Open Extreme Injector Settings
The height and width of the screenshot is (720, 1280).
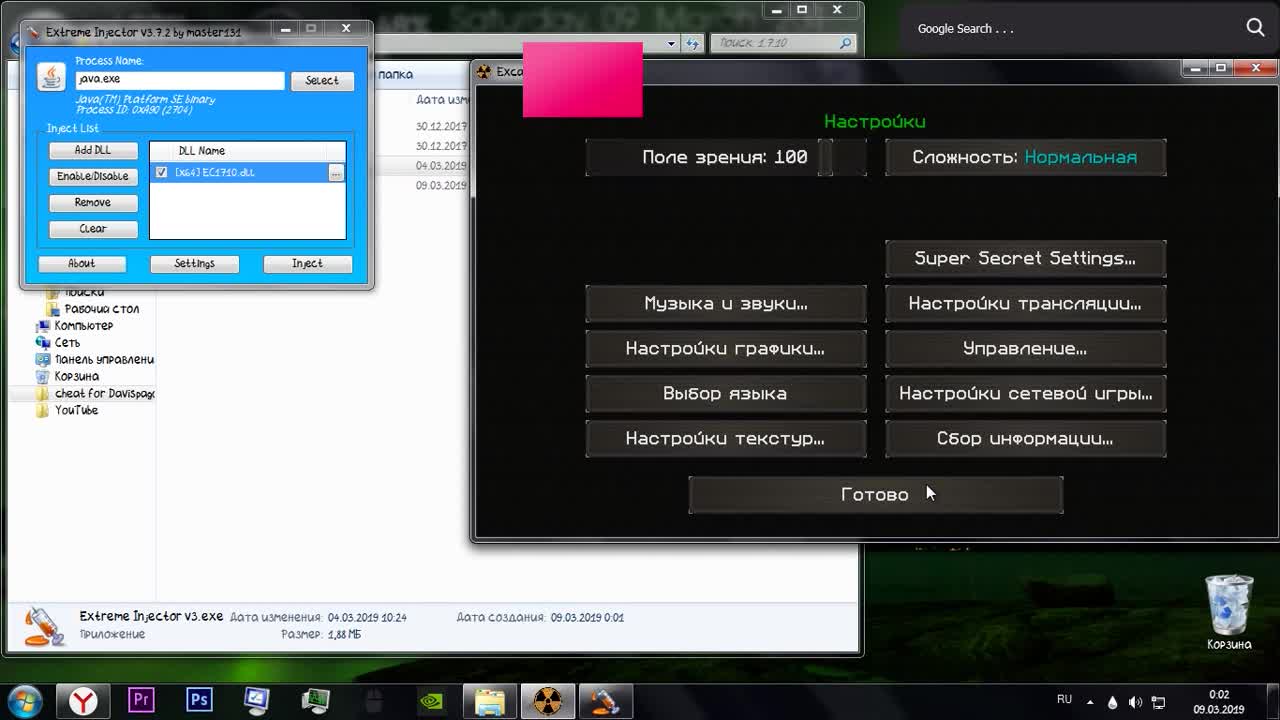pyautogui.click(x=194, y=263)
